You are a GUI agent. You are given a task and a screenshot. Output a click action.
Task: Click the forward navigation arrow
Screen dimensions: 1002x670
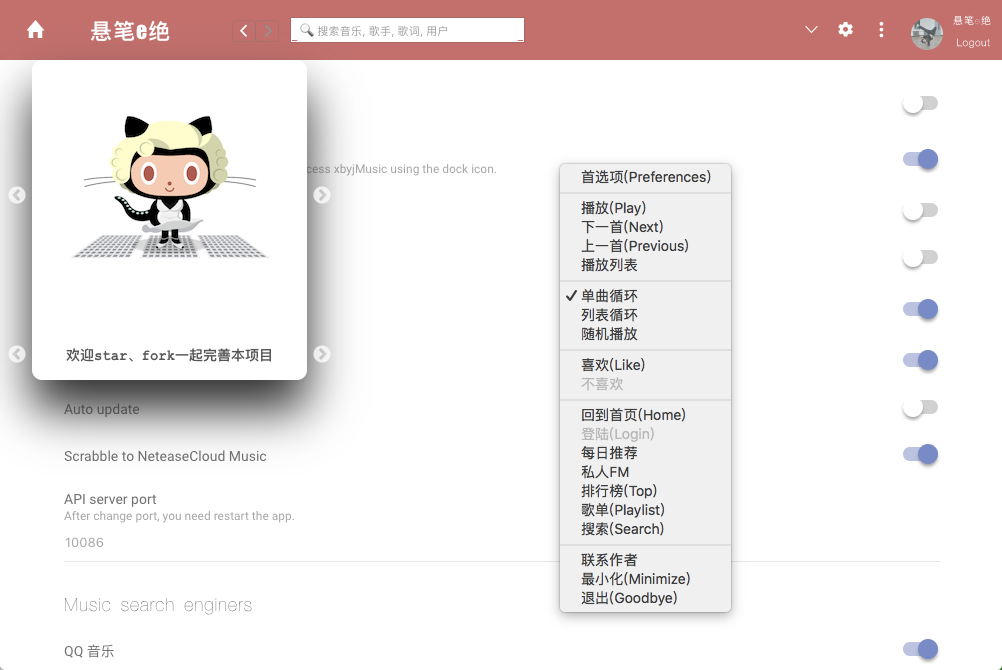pos(268,31)
